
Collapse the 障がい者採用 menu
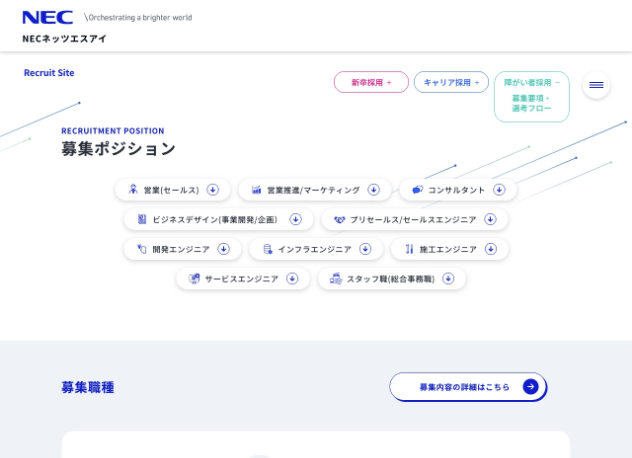click(532, 83)
